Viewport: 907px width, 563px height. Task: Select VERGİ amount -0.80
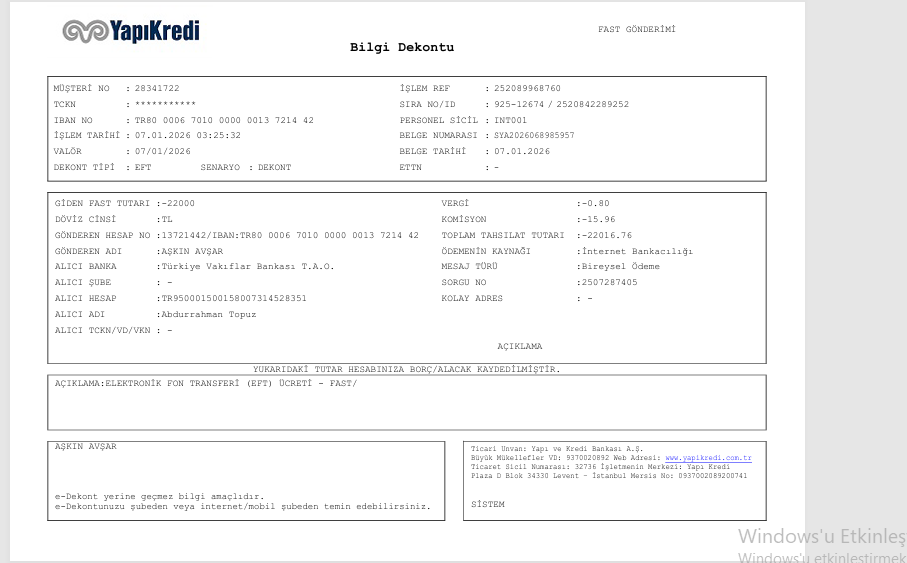[595, 203]
